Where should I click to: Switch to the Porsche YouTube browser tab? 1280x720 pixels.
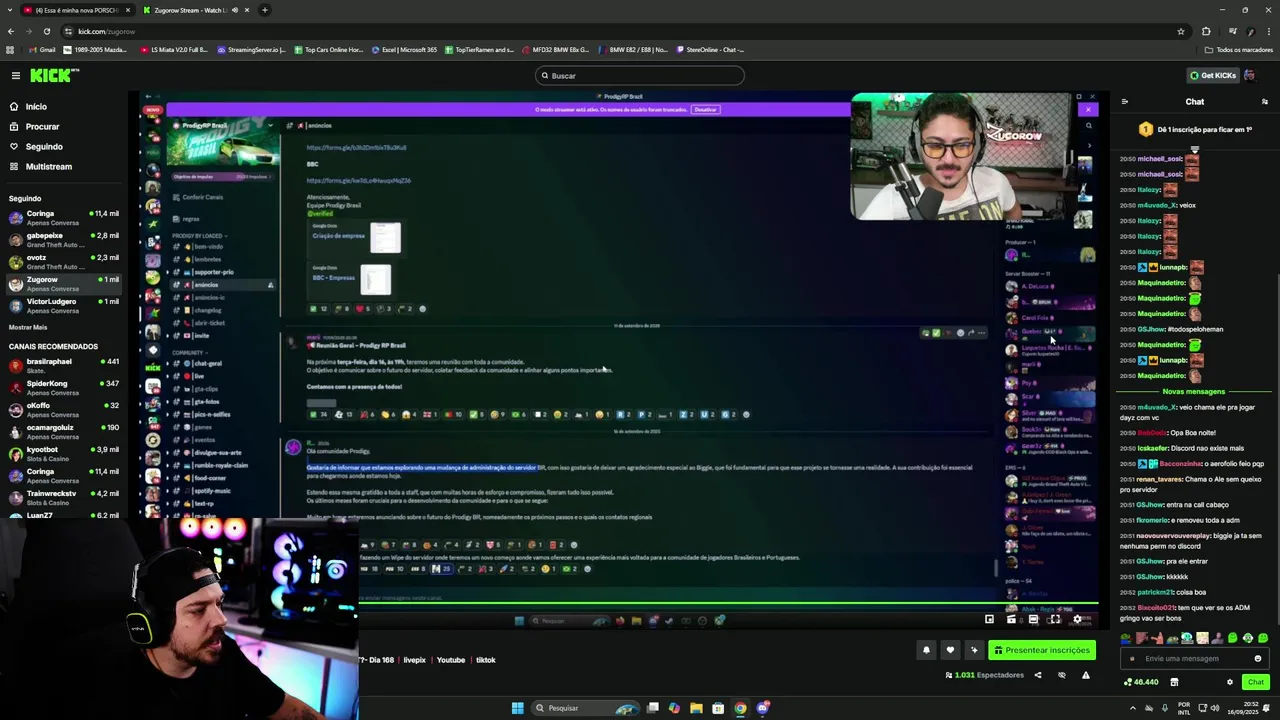point(76,10)
